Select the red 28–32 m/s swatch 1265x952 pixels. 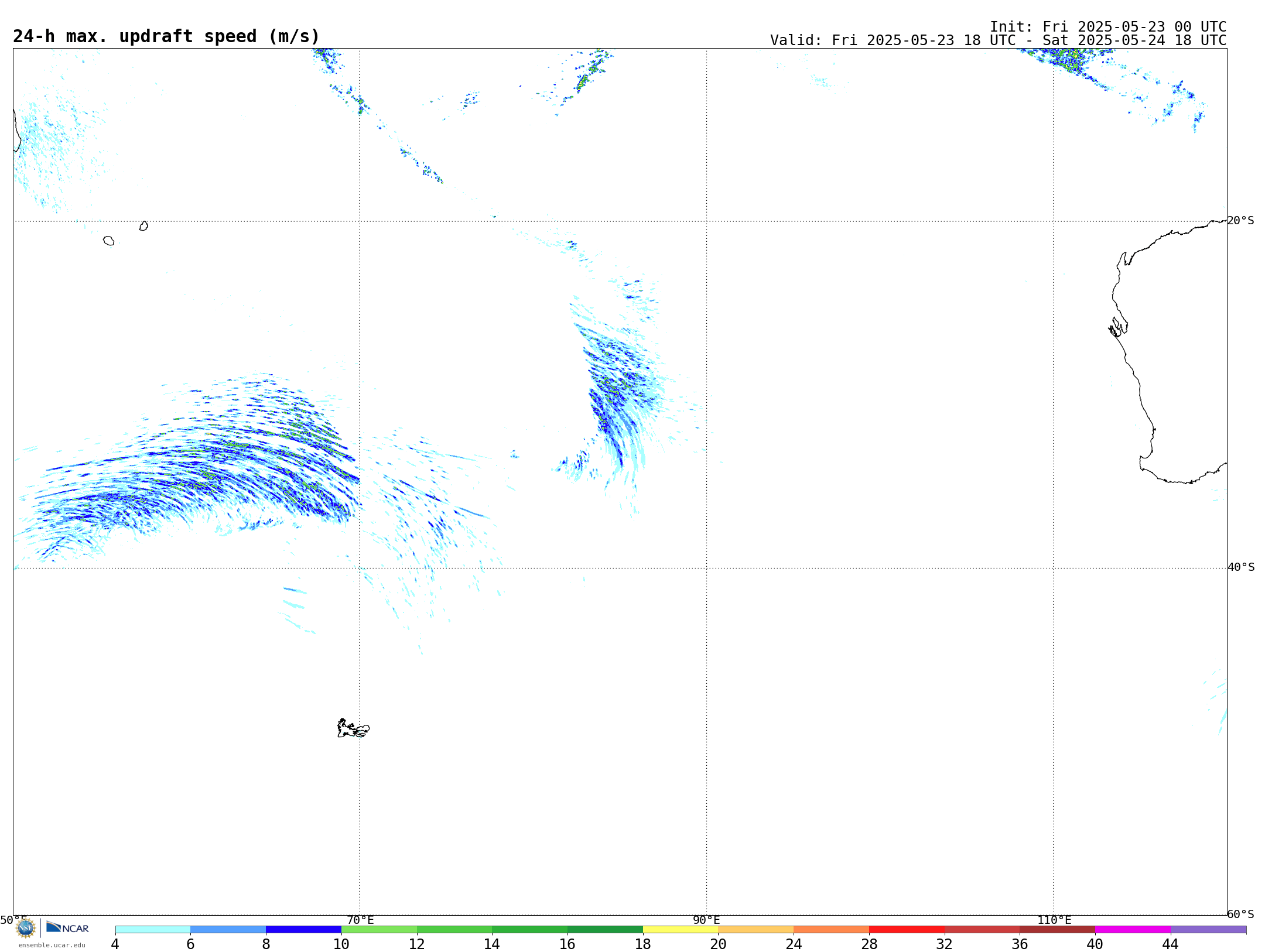click(907, 930)
